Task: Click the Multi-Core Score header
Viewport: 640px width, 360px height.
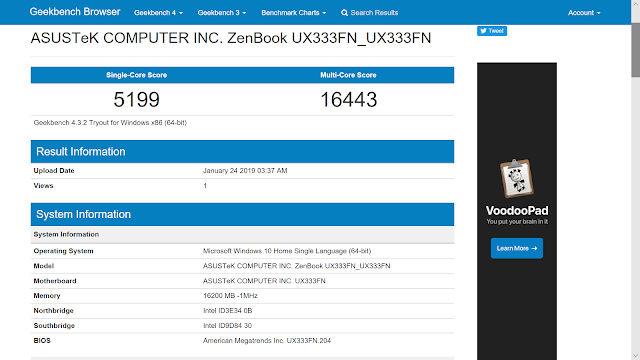Action: 348,75
